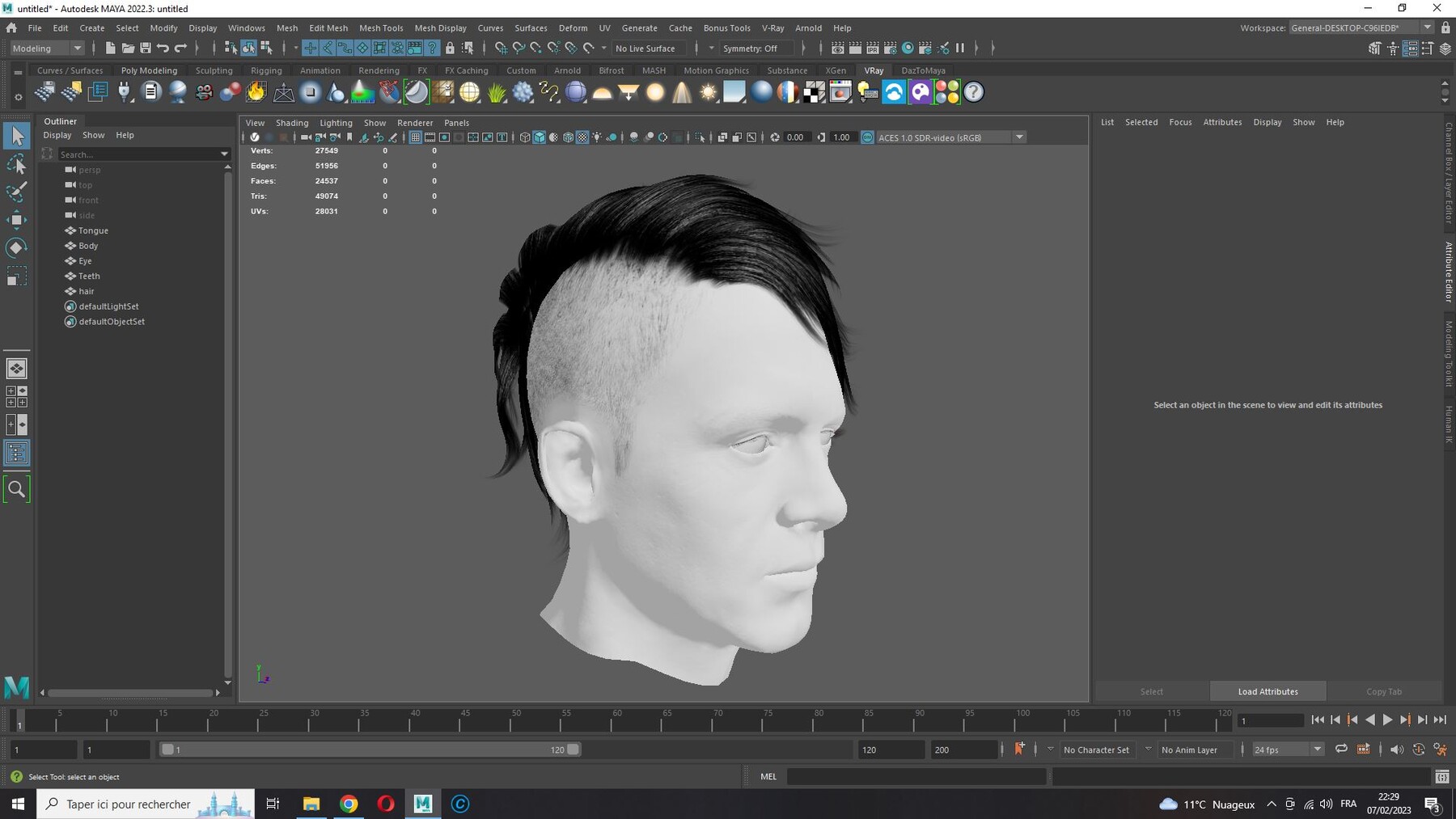Choose the Paint selection tool
1456x819 pixels.
(16, 192)
